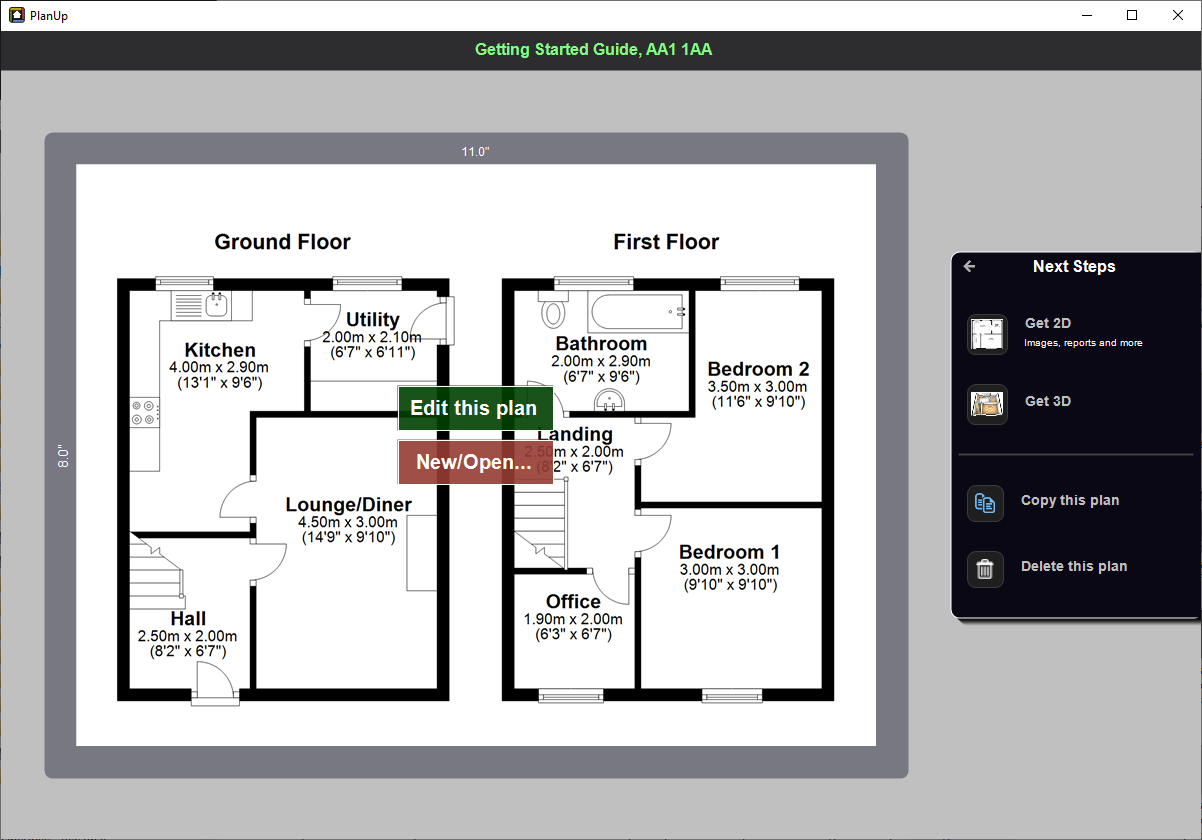Choose the Get 3D text label
Viewport: 1202px width, 840px height.
tap(1048, 401)
